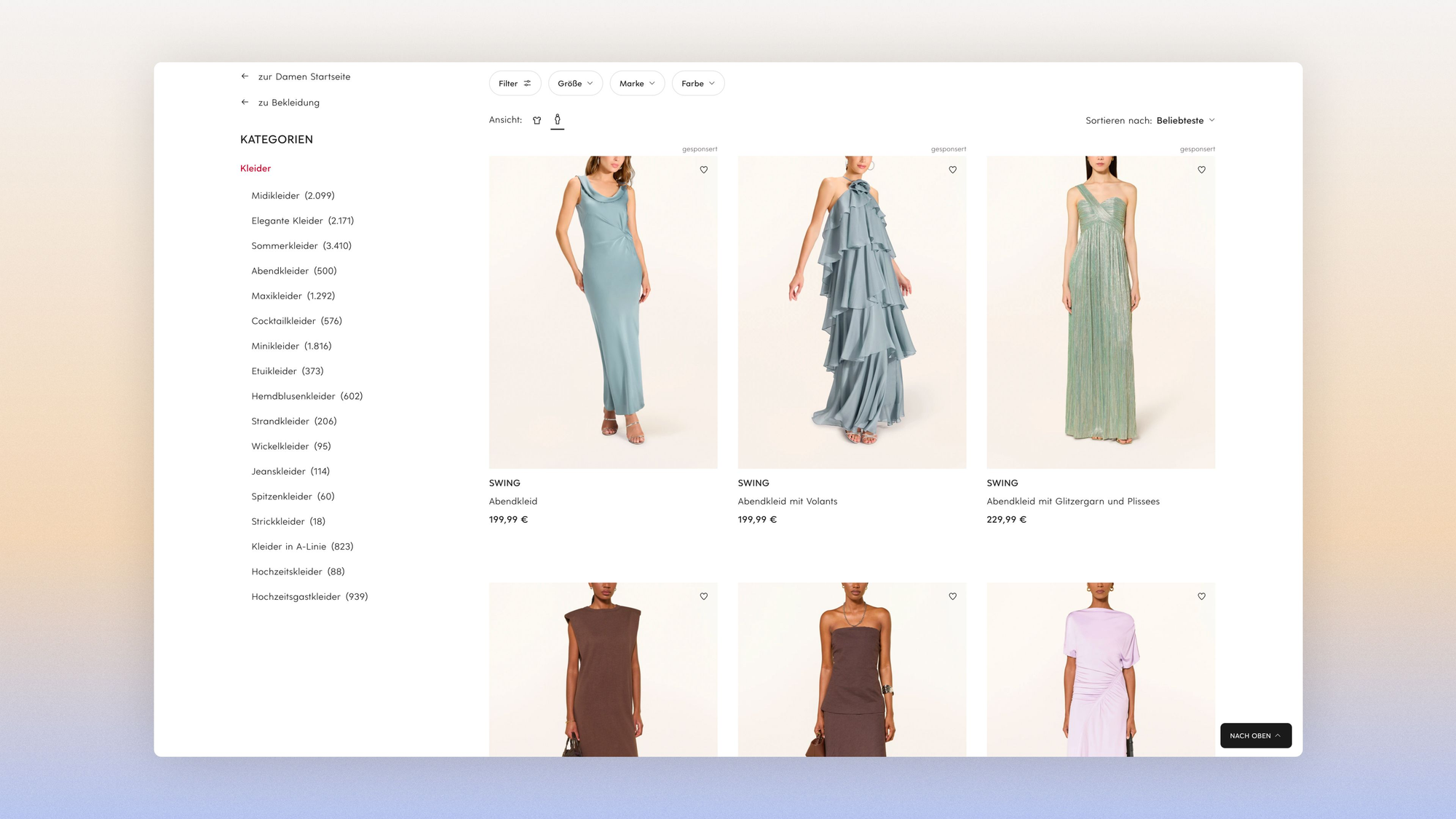Image resolution: width=1456 pixels, height=819 pixels.
Task: Switch to model view icon
Action: point(558,120)
